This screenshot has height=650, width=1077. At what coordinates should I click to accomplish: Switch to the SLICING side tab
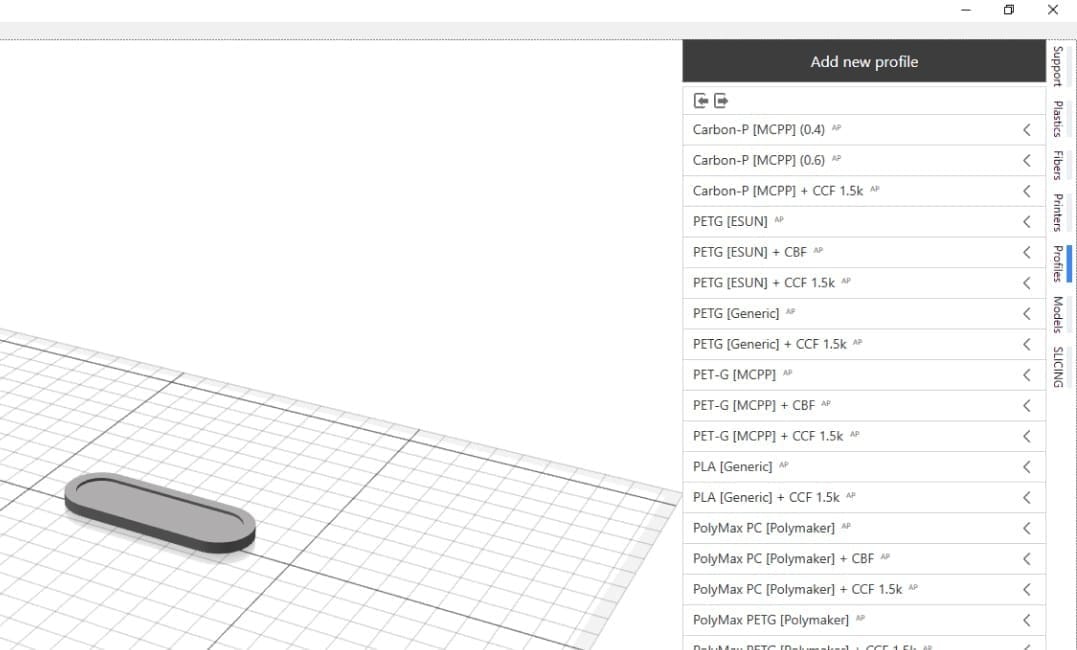pos(1058,367)
